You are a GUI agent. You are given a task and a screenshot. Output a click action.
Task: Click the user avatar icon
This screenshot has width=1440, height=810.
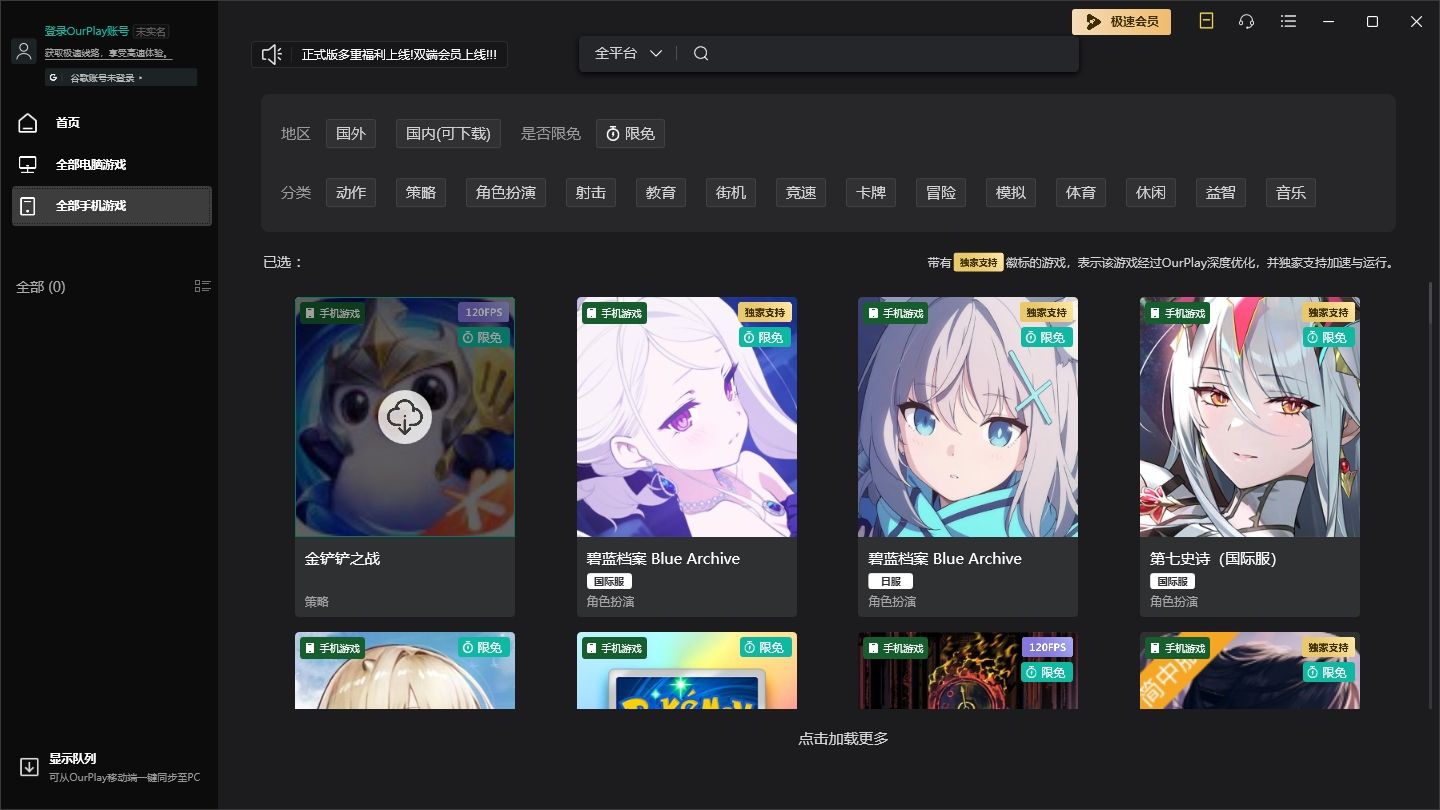(x=24, y=51)
